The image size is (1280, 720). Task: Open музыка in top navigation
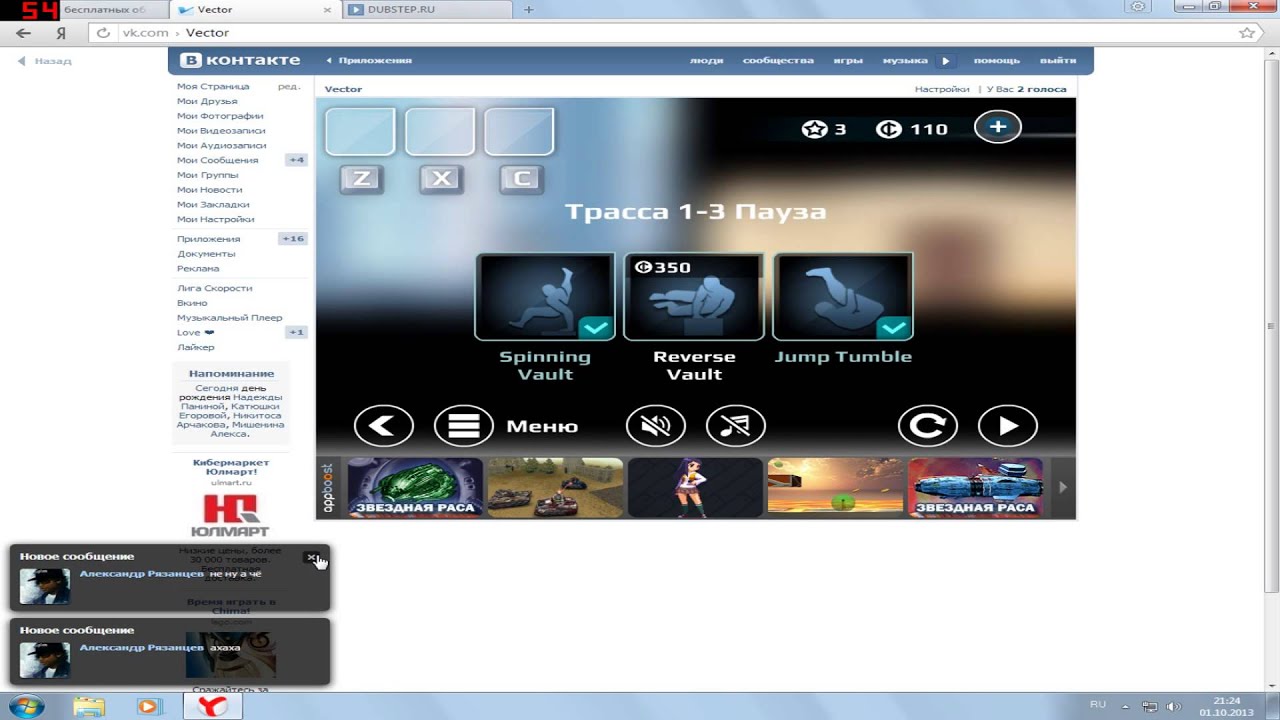pyautogui.click(x=905, y=60)
